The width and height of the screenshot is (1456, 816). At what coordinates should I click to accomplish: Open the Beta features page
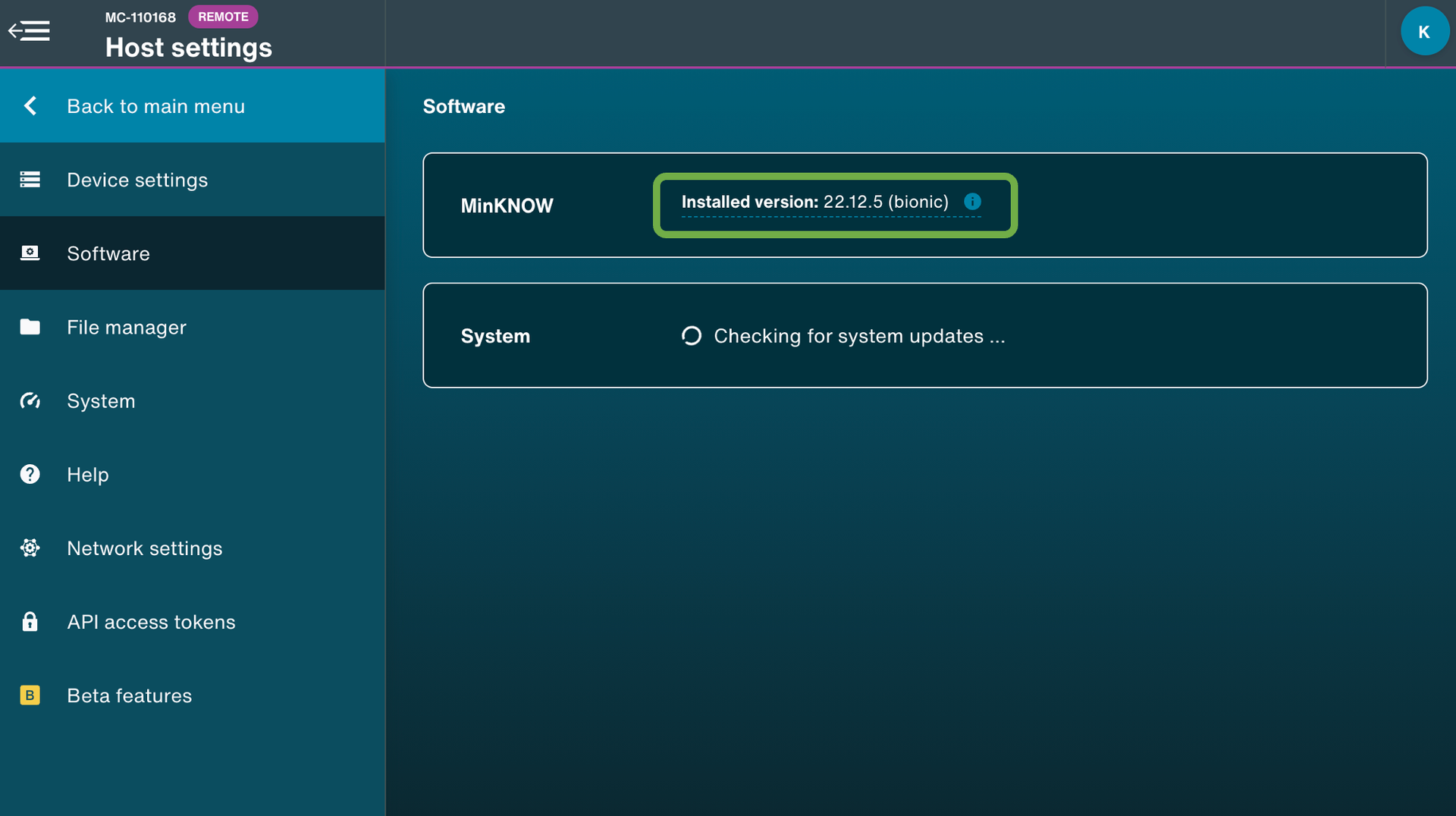tap(130, 695)
